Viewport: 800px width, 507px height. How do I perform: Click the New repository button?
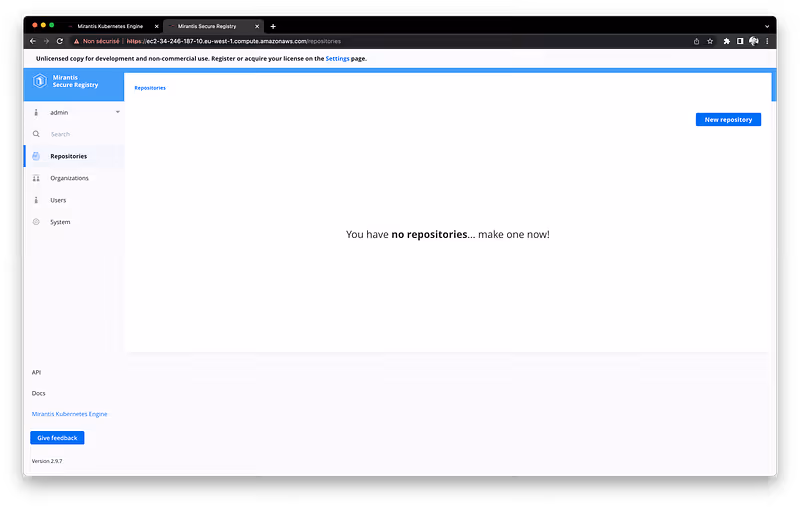728,119
